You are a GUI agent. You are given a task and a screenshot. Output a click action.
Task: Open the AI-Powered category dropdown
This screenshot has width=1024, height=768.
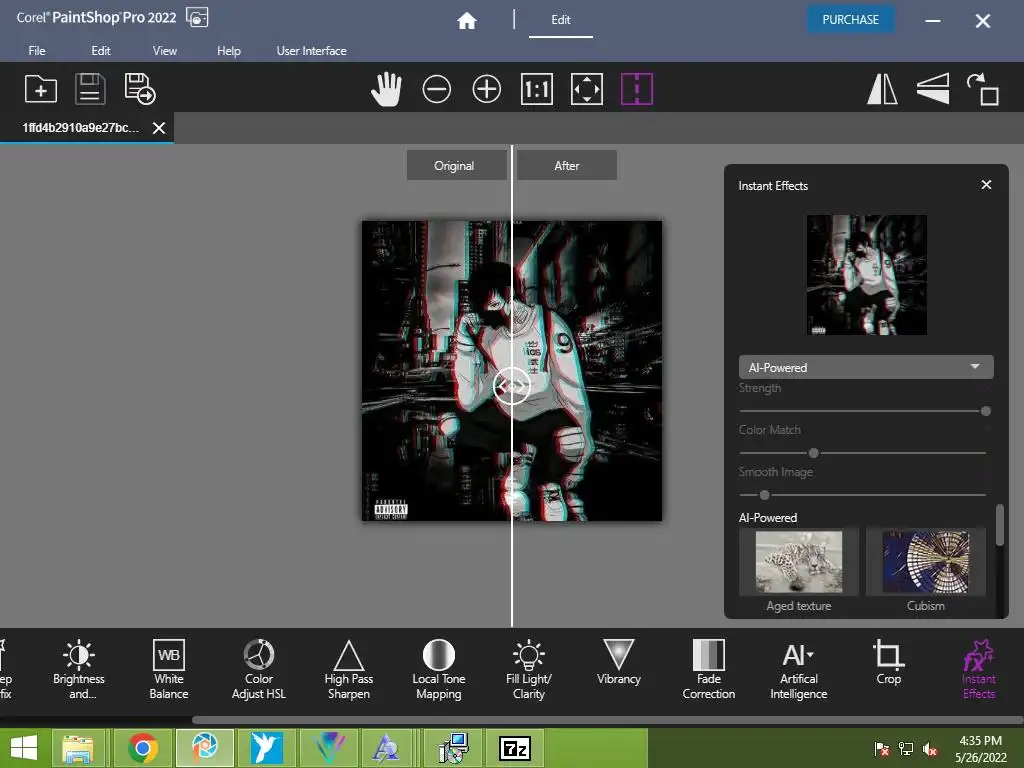pos(866,367)
